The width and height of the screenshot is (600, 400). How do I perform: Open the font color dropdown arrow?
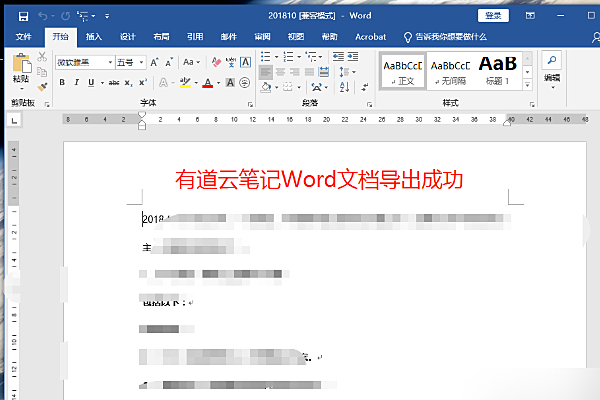pyautogui.click(x=218, y=83)
